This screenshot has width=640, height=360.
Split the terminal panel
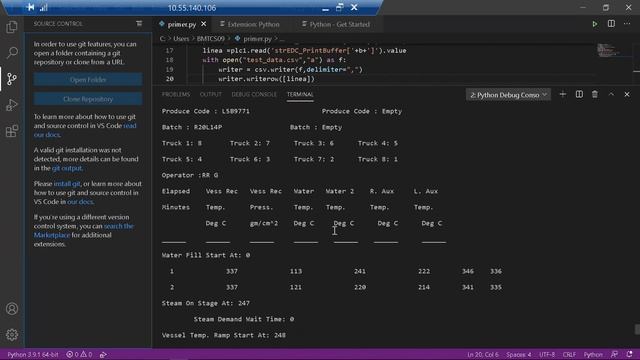click(x=579, y=94)
